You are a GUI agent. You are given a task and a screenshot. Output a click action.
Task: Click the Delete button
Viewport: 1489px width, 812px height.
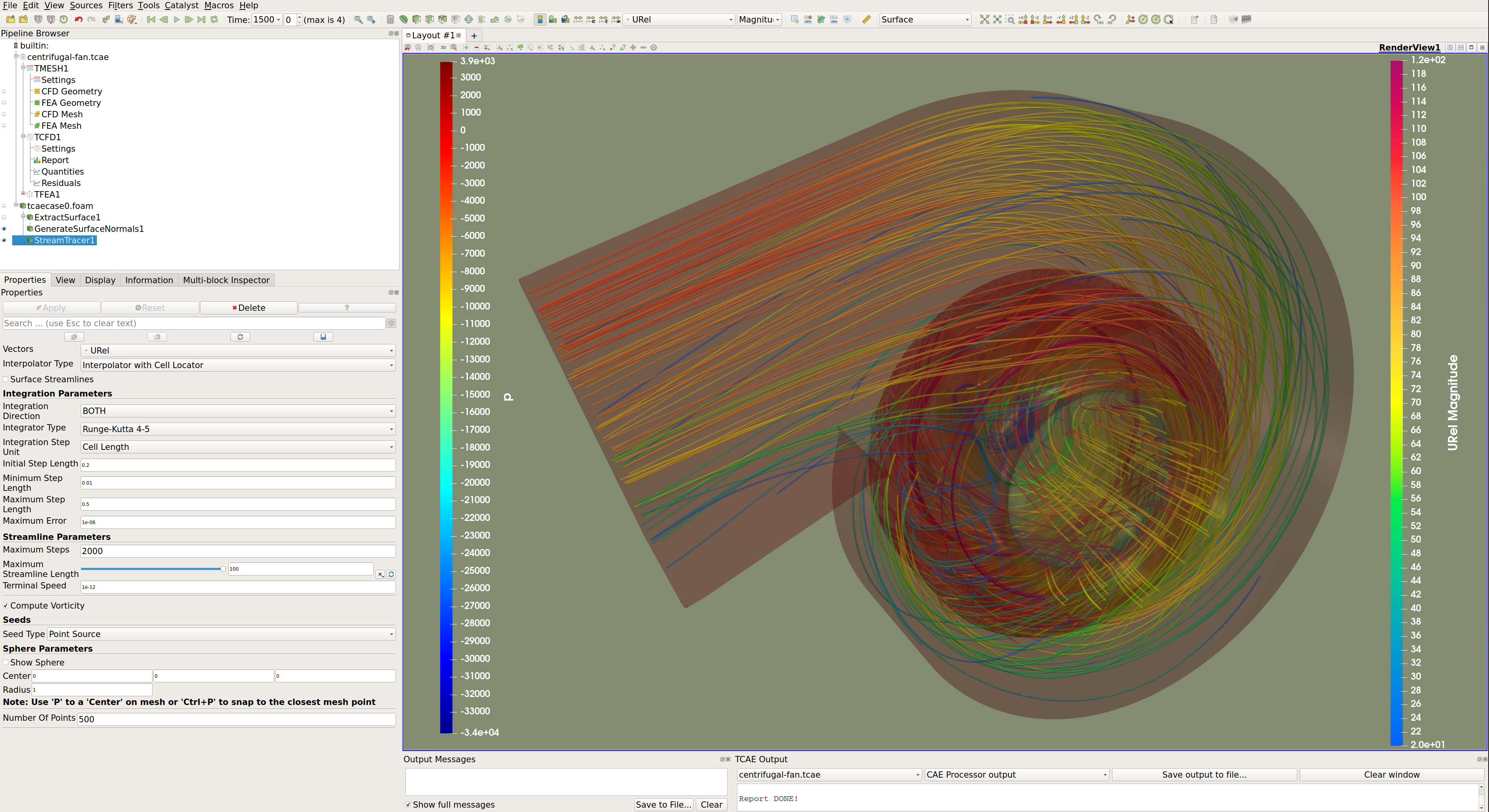point(249,308)
